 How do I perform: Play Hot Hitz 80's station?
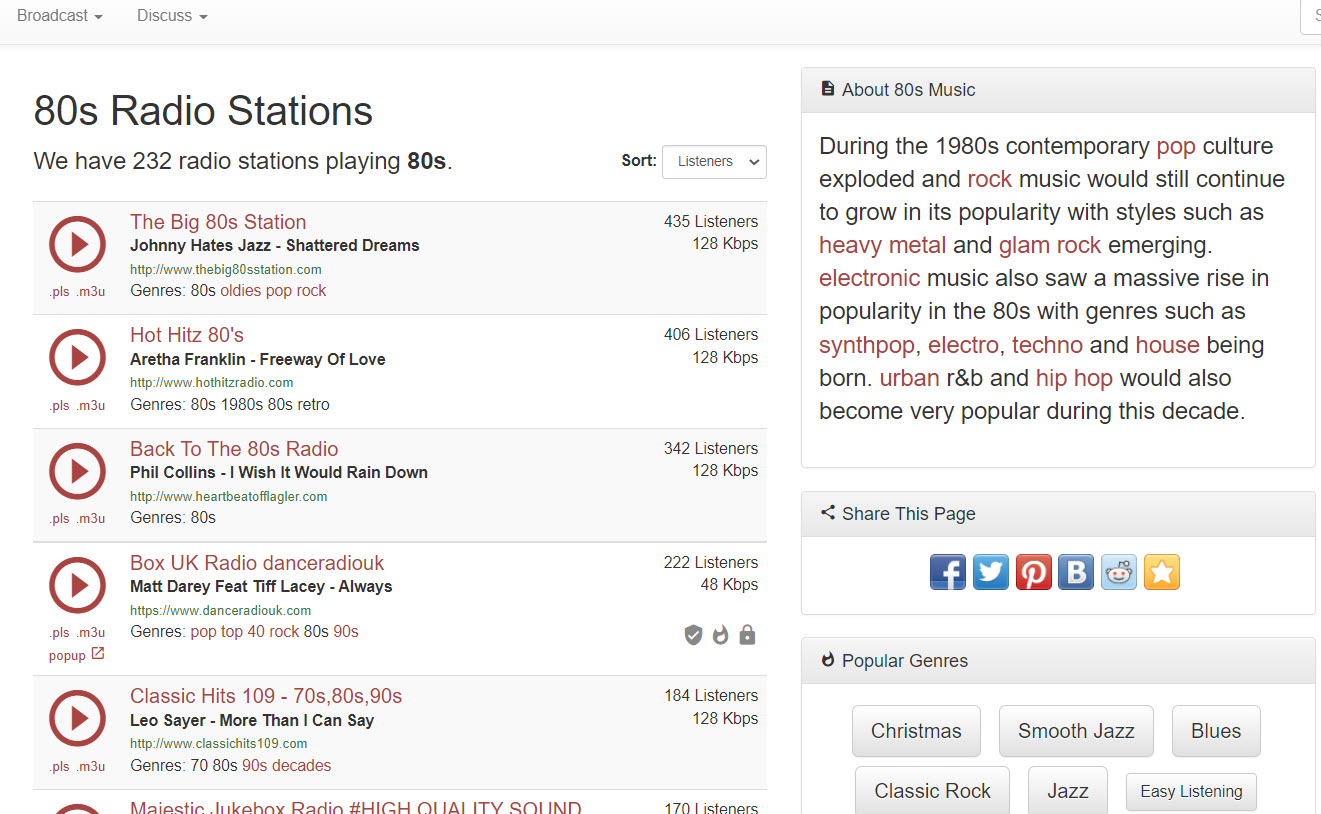[x=77, y=357]
